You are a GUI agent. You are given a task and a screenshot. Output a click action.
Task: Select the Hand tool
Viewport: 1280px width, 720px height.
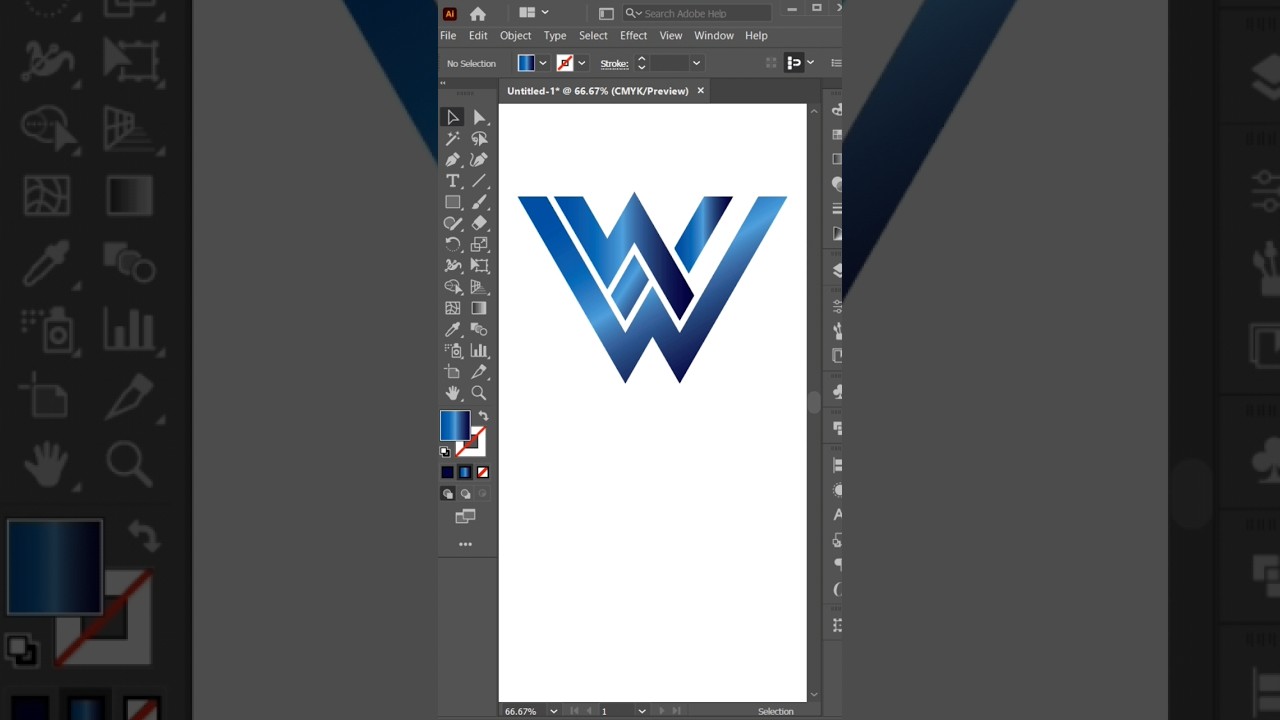coord(453,393)
